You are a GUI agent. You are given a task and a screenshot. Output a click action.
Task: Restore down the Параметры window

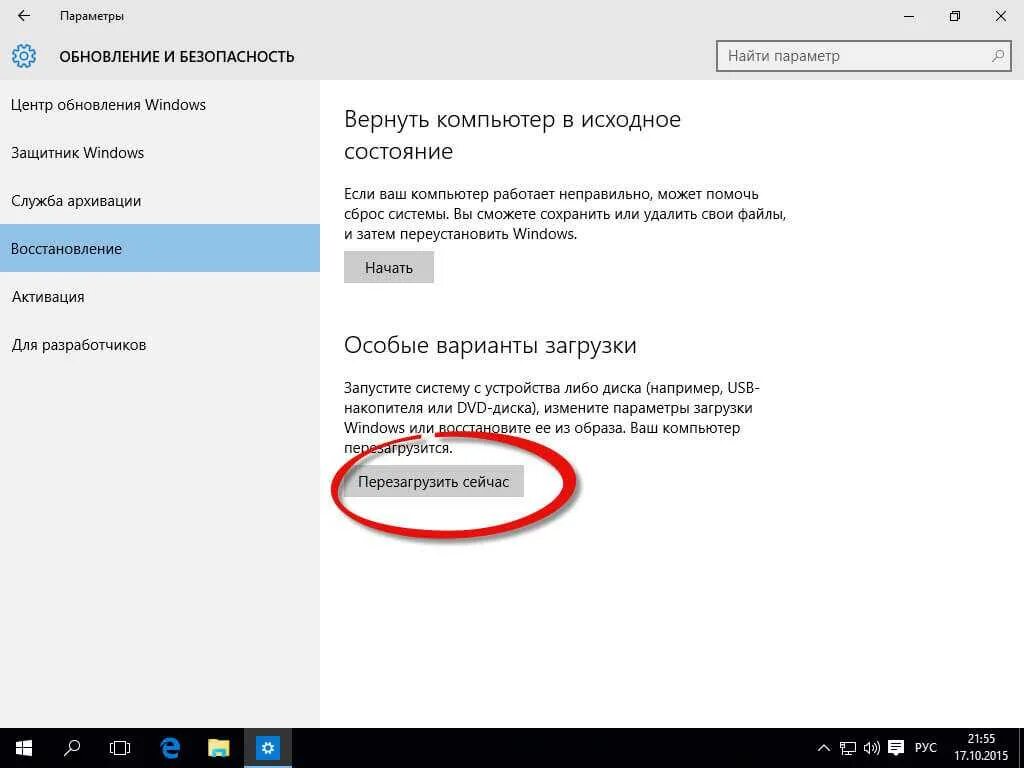(955, 16)
